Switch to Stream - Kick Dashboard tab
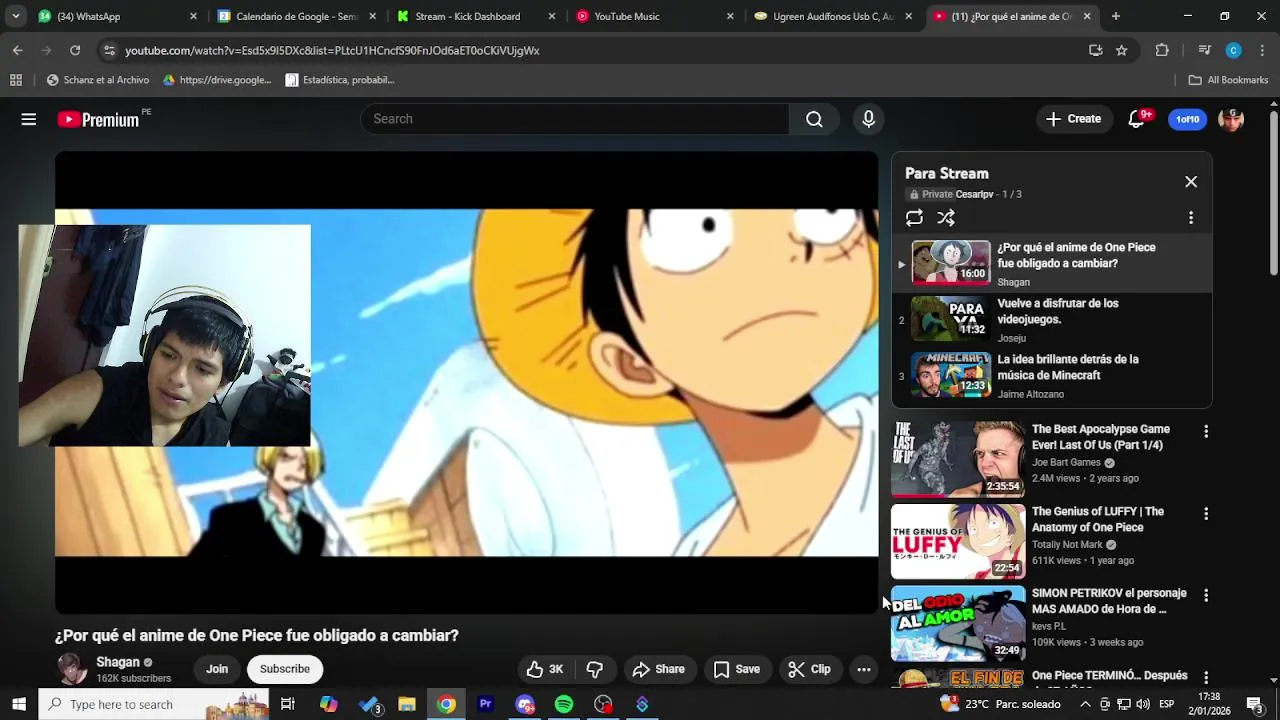 pos(476,16)
